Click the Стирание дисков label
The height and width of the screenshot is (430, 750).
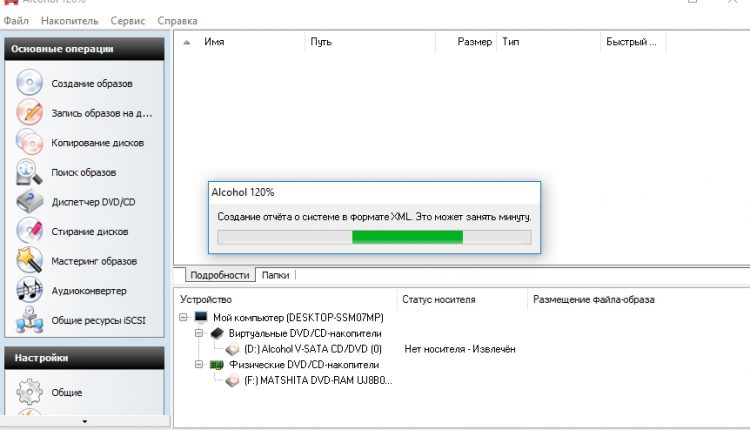click(90, 232)
